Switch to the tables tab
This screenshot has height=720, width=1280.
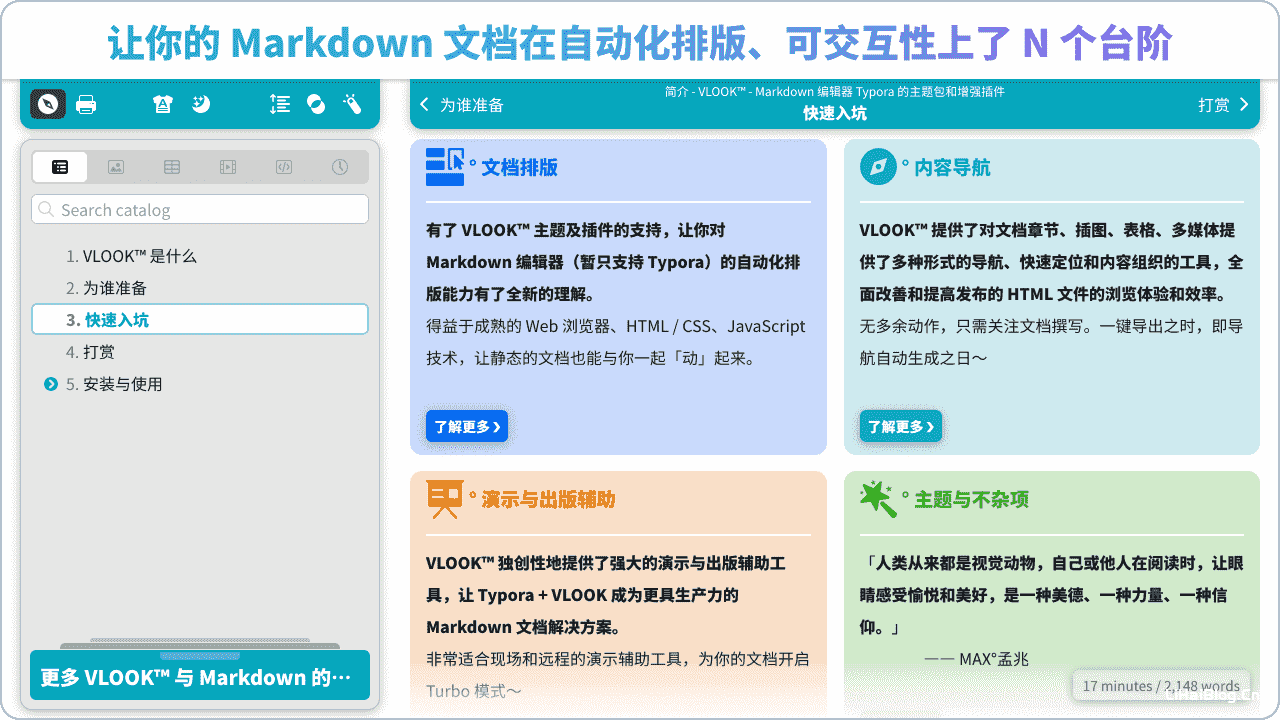click(172, 167)
